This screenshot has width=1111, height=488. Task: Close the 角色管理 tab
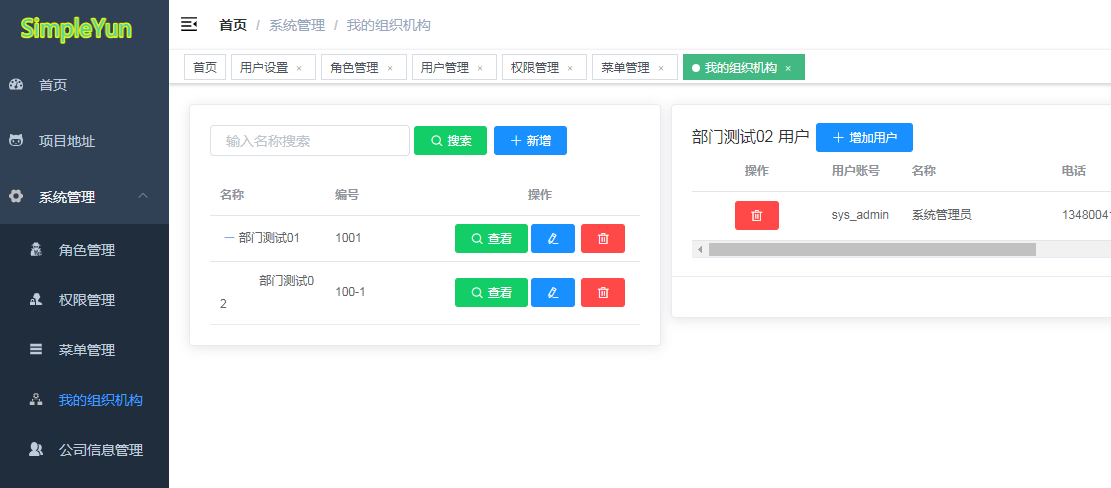(390, 68)
